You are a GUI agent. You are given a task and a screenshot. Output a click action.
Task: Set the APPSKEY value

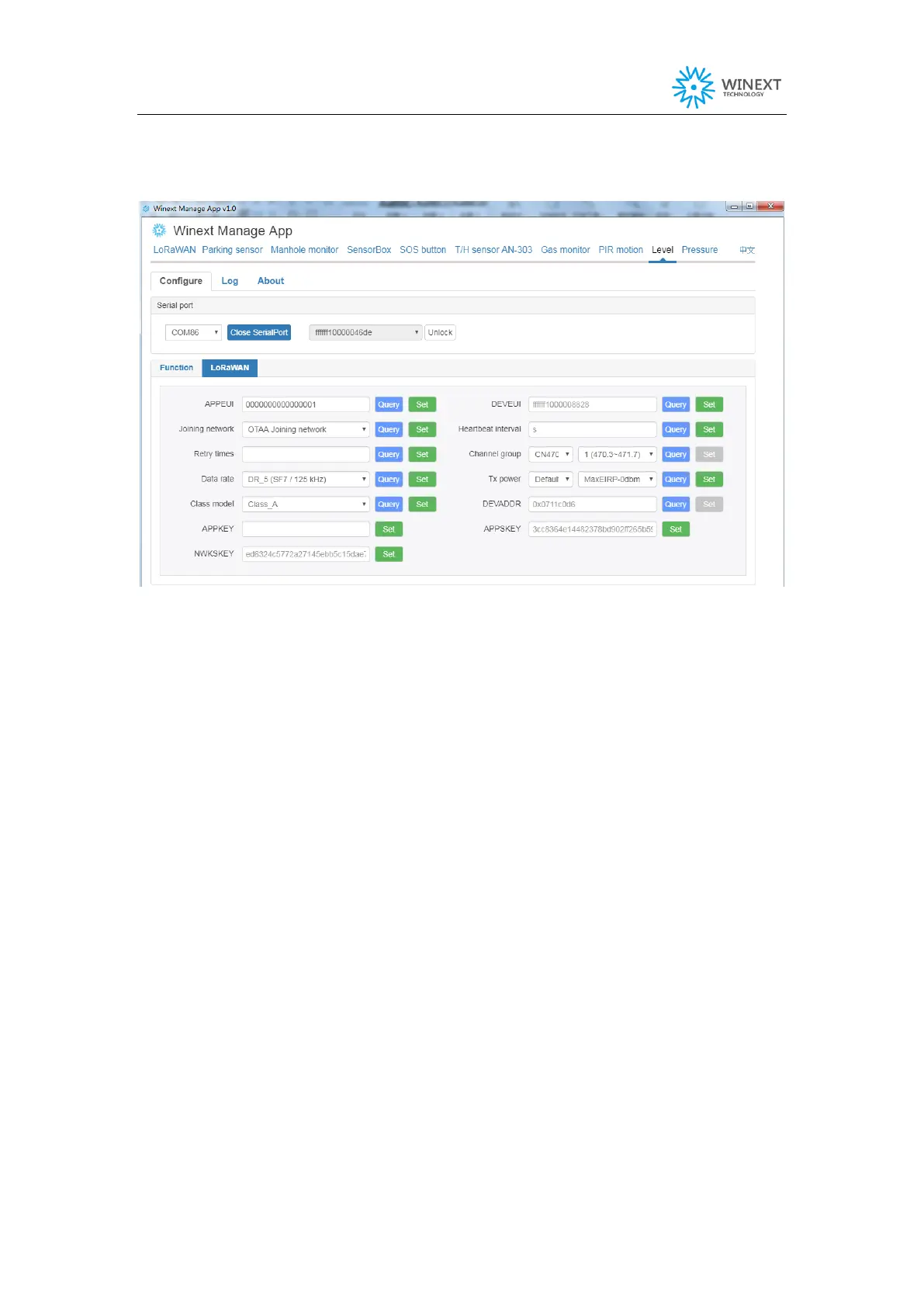coord(676,529)
